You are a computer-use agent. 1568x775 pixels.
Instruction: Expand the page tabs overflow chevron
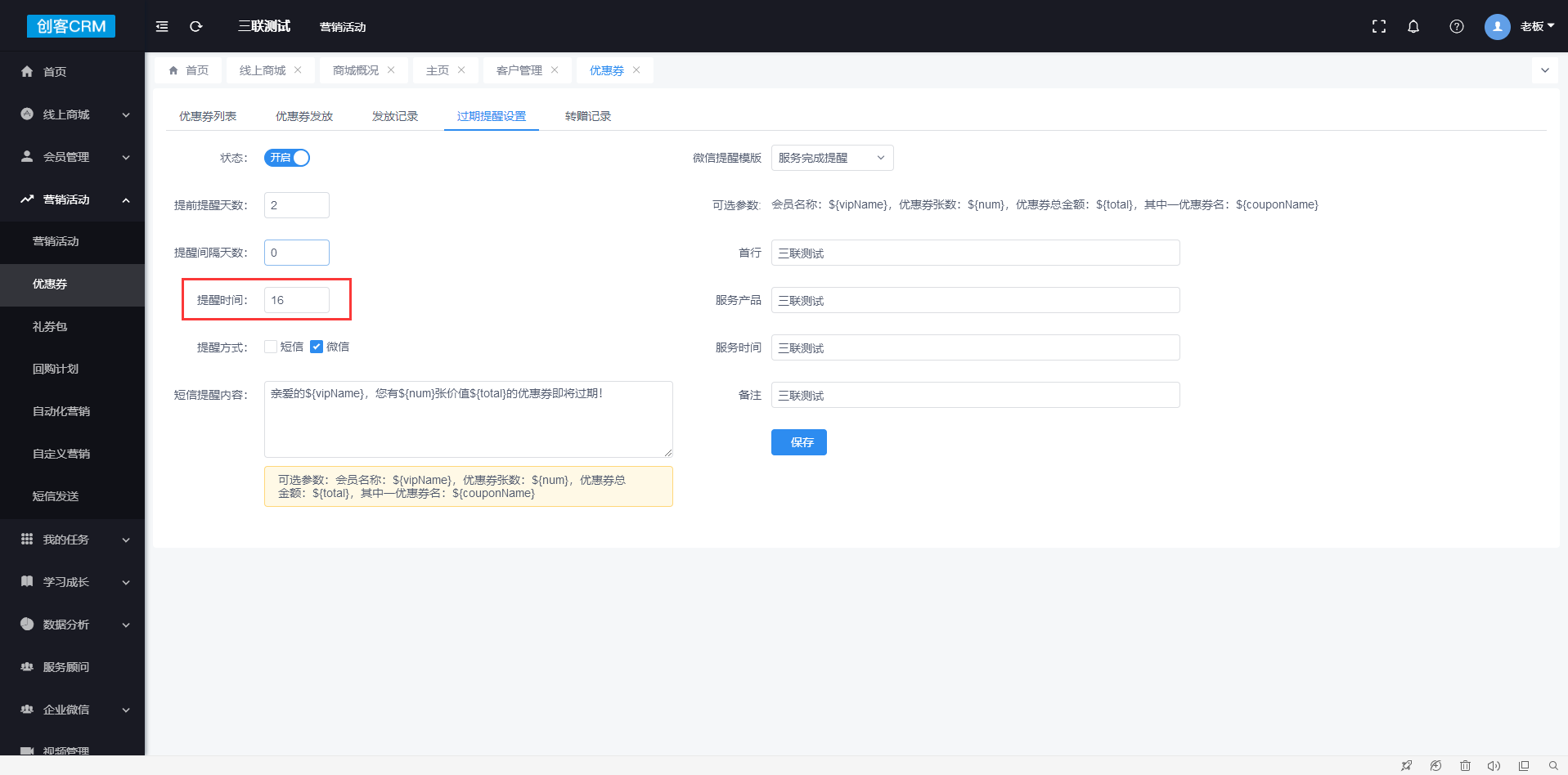[x=1545, y=70]
